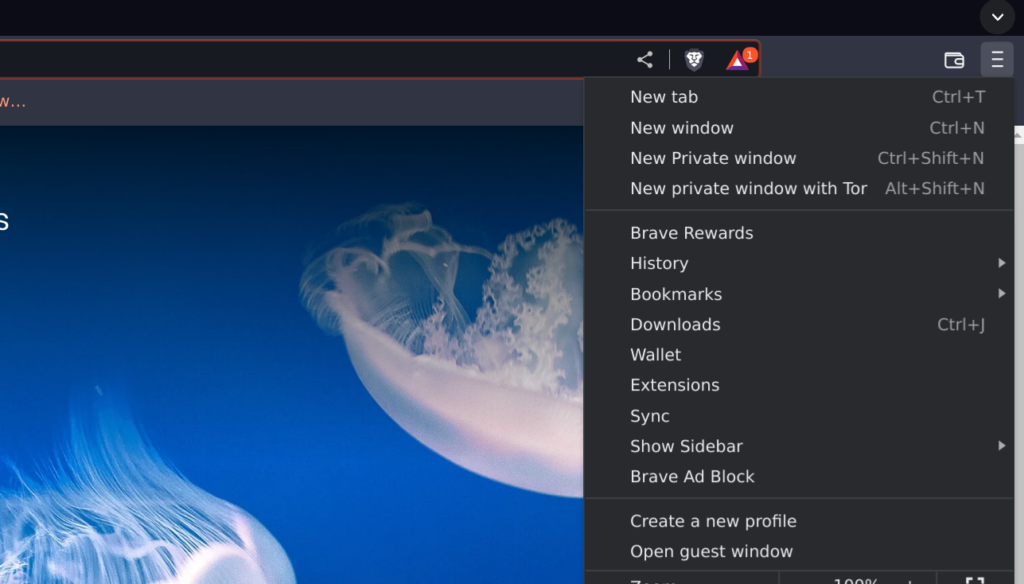This screenshot has height=584, width=1024.
Task: Click the 100% zoom level indicator
Action: pos(857,580)
